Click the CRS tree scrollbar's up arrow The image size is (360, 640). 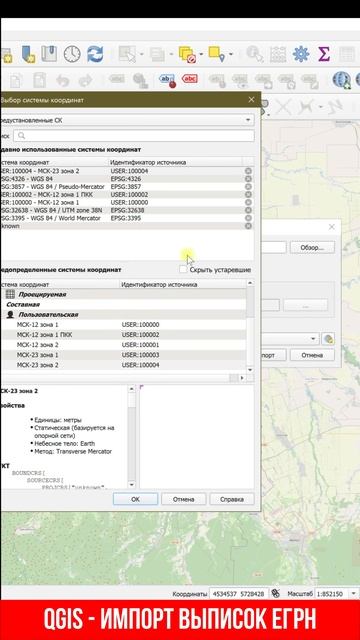[251, 283]
